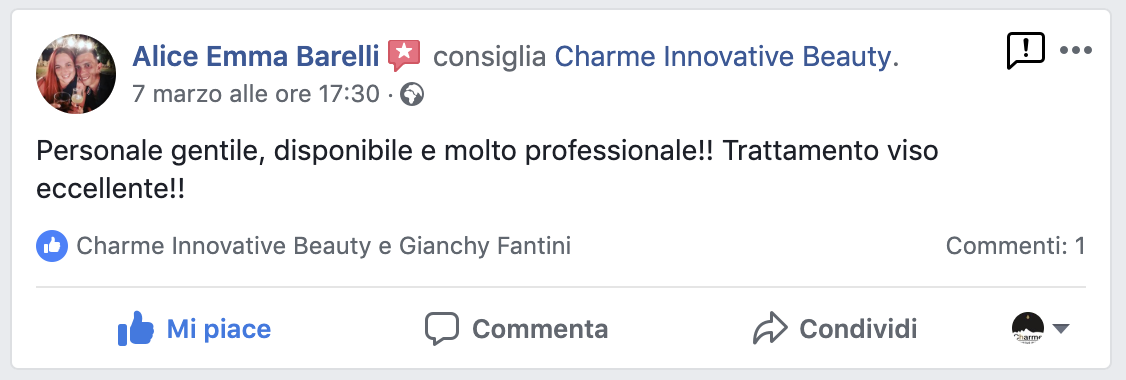
Task: Click the blue like reaction icon
Action: (x=52, y=246)
